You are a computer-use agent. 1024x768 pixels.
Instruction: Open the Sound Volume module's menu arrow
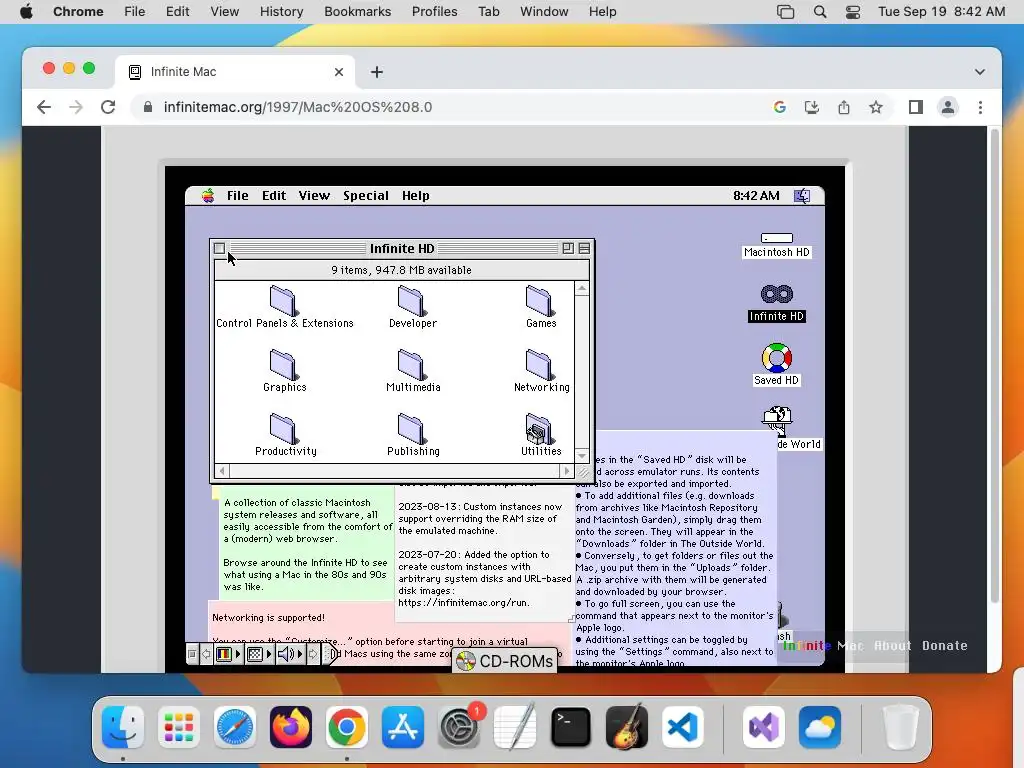click(x=300, y=654)
